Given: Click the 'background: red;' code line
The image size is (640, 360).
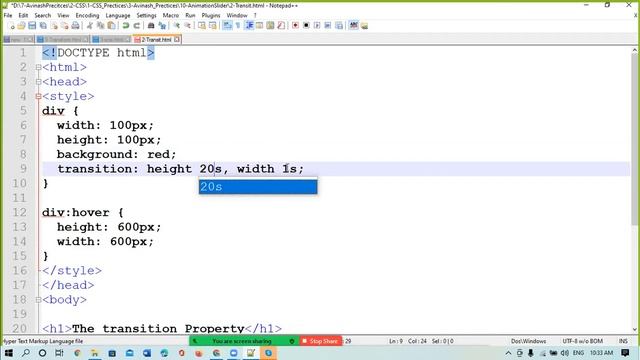Looking at the screenshot, I should pyautogui.click(x=116, y=154).
